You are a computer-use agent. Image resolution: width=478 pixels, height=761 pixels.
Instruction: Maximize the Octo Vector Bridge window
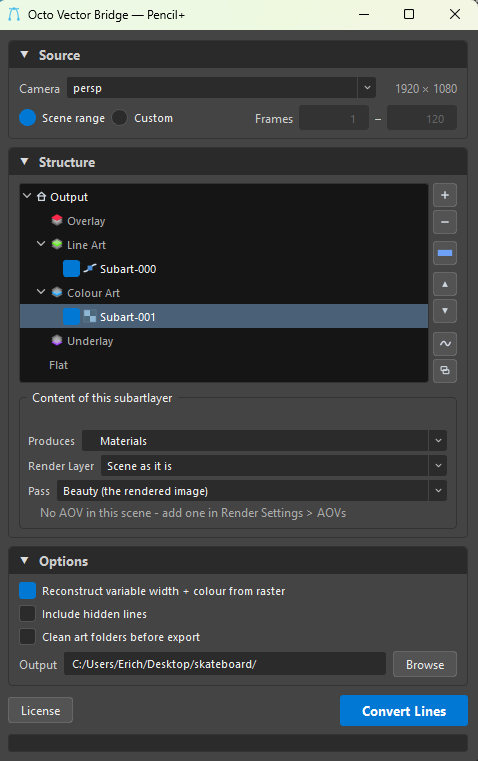click(x=409, y=15)
